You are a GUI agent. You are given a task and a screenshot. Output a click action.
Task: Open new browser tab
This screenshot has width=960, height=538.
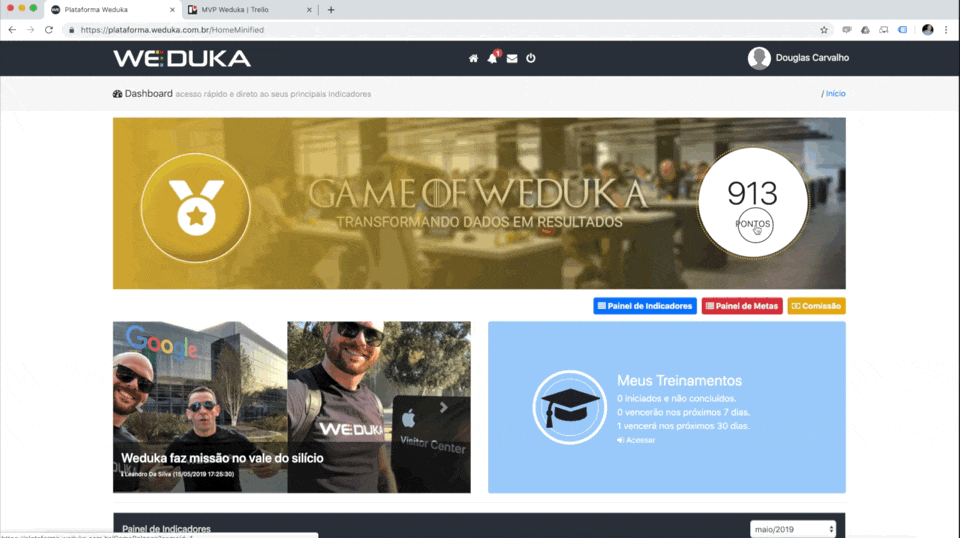coord(331,10)
